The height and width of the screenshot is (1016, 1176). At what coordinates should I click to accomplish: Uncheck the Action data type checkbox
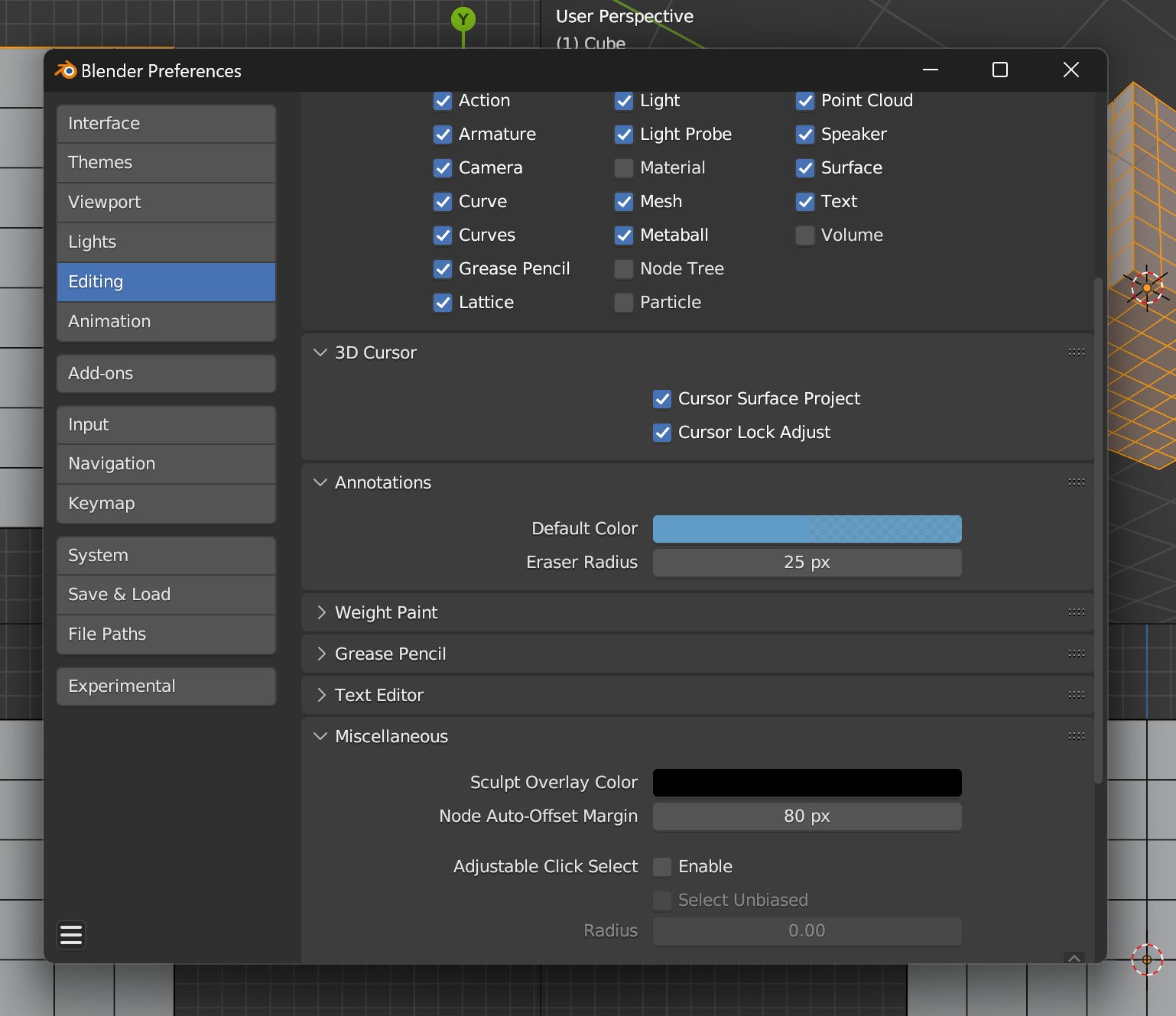(443, 101)
